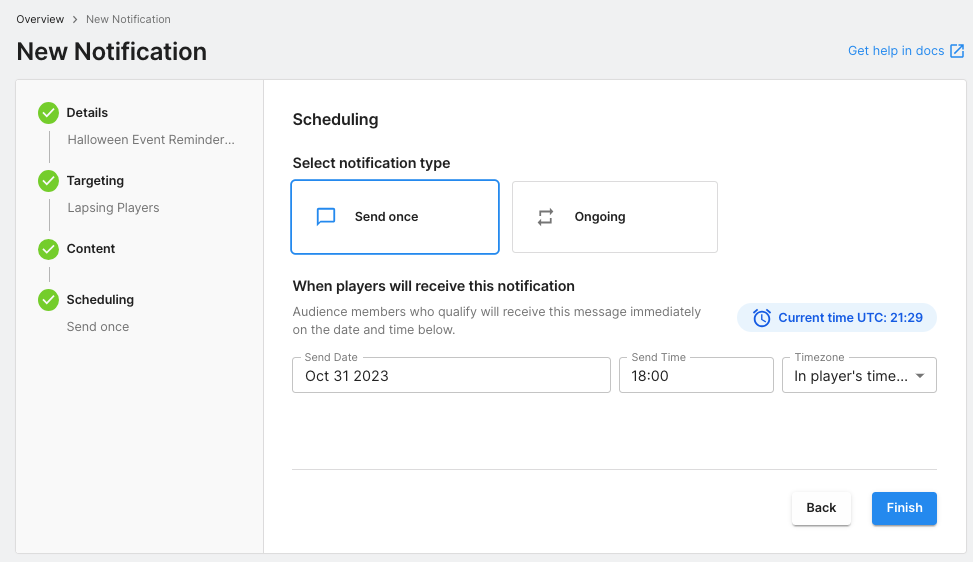This screenshot has height=562, width=973.
Task: Open the Get help in docs link
Action: coord(895,51)
